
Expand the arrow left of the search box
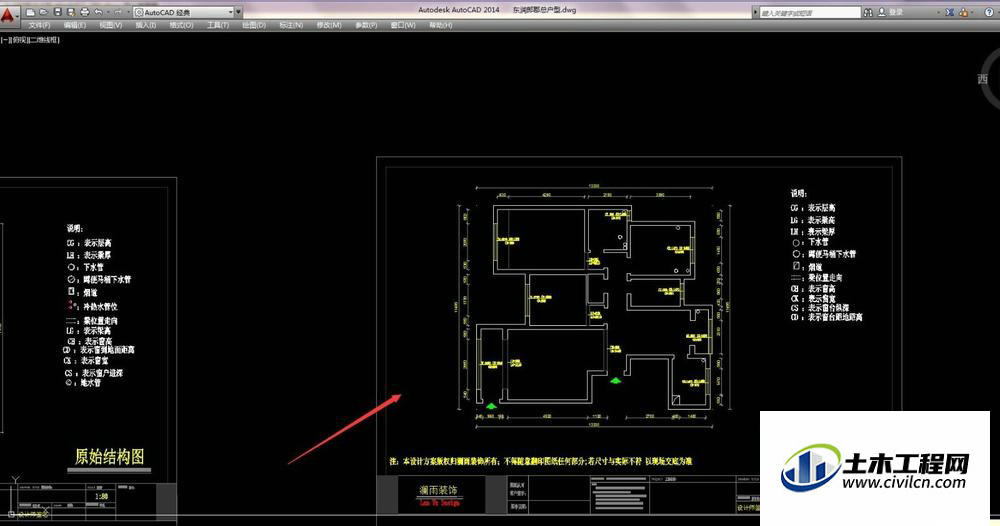756,12
